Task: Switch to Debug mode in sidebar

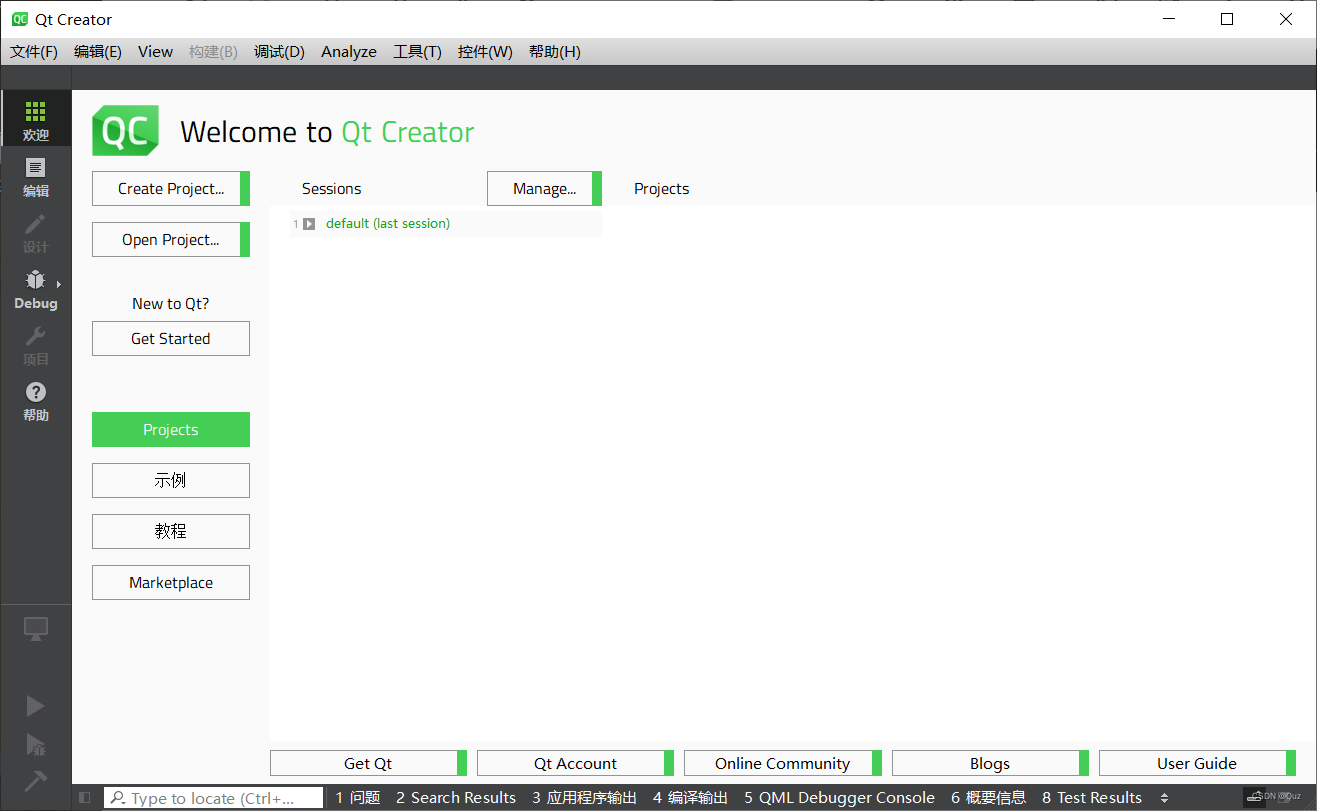Action: [x=35, y=288]
